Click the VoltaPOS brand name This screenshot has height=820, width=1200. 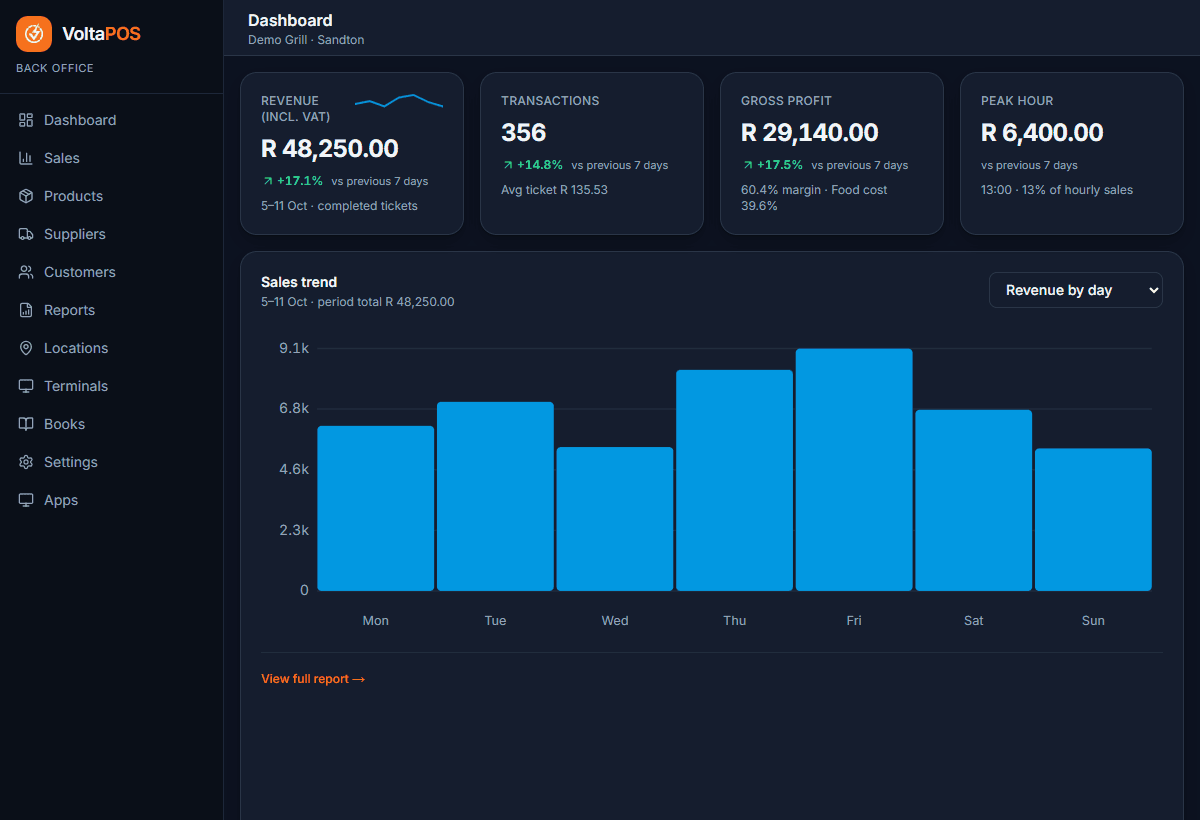101,34
